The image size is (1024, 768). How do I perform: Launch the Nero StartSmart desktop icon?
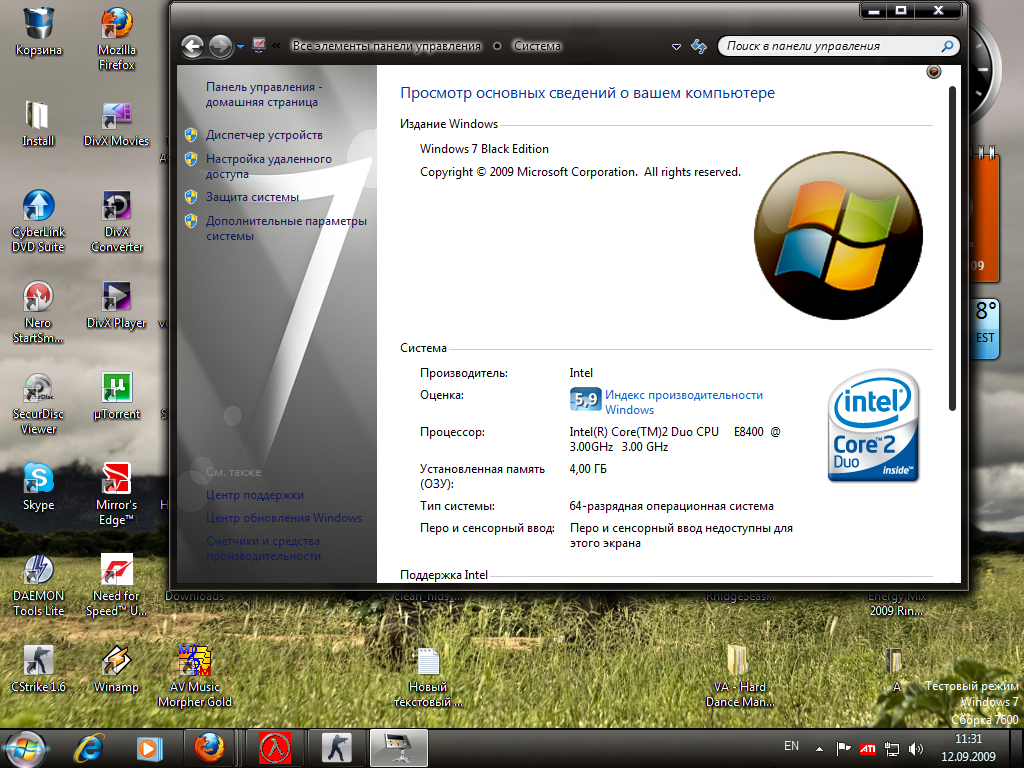pos(38,312)
